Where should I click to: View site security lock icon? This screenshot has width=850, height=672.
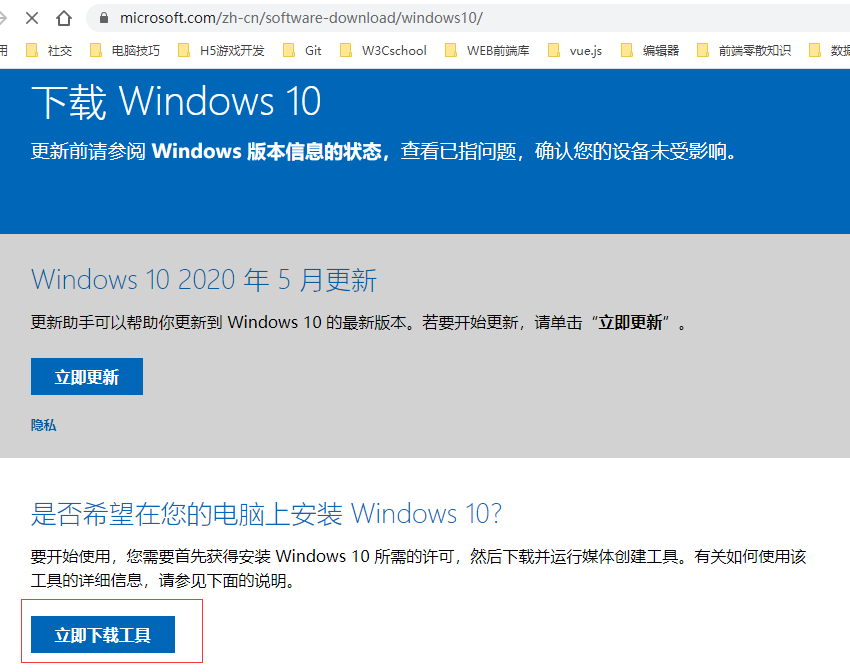click(x=104, y=18)
